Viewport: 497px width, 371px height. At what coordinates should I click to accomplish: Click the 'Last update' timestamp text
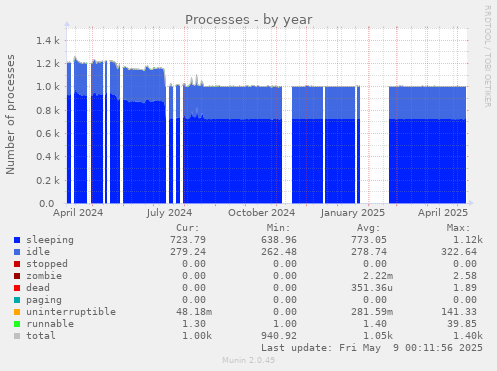(372, 348)
